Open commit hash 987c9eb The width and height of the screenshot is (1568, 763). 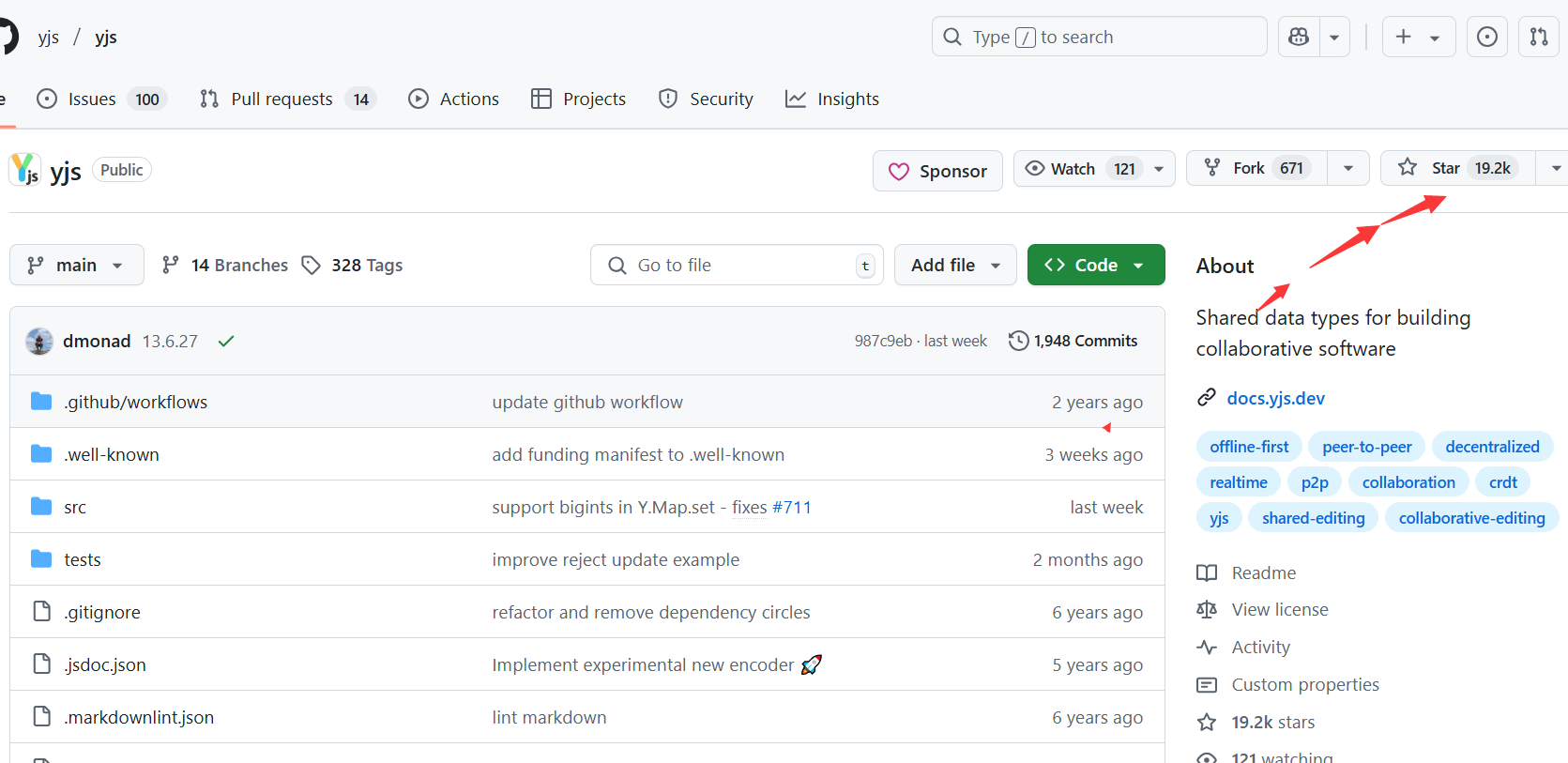tap(883, 341)
